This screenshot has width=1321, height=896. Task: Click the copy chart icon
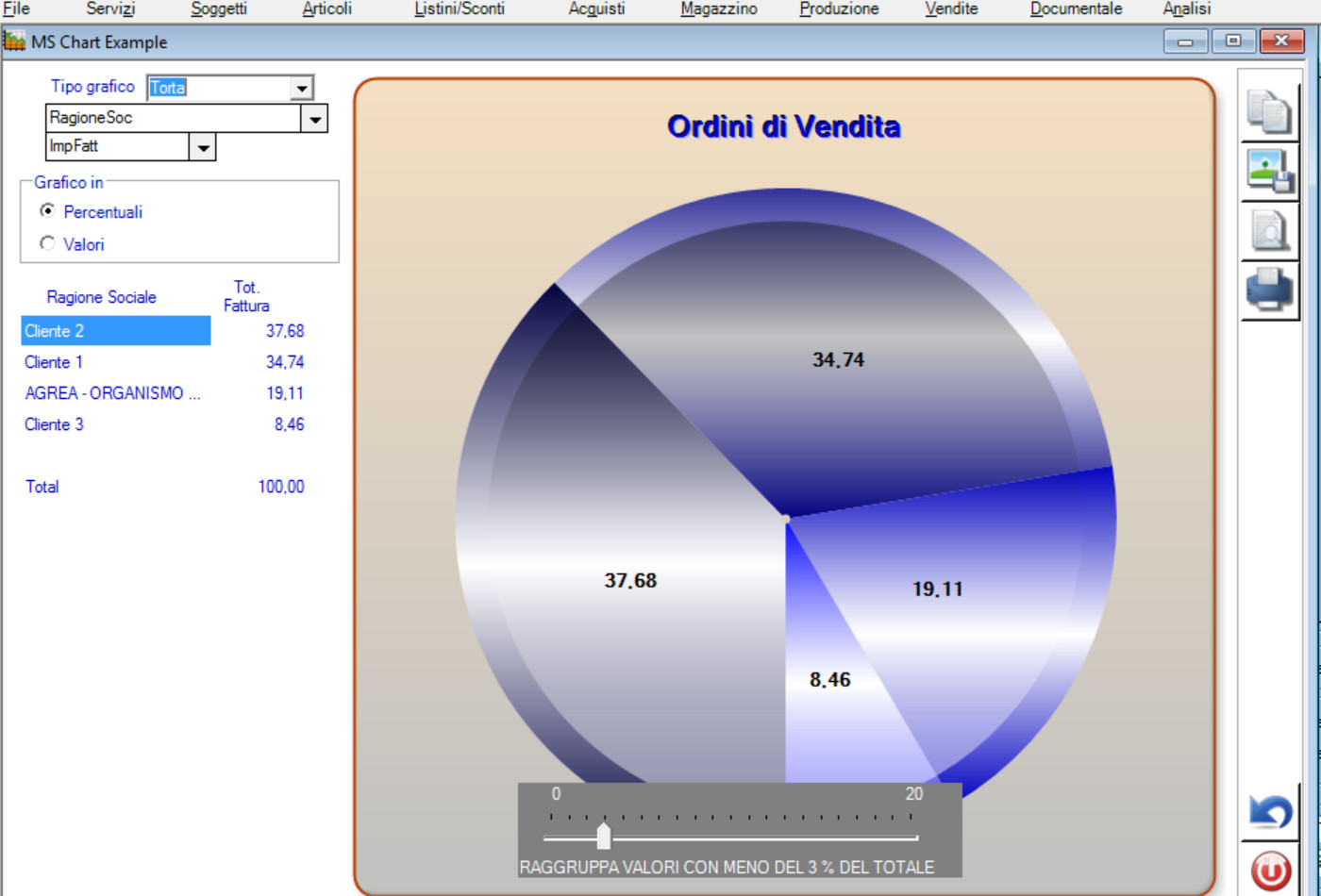(x=1269, y=112)
